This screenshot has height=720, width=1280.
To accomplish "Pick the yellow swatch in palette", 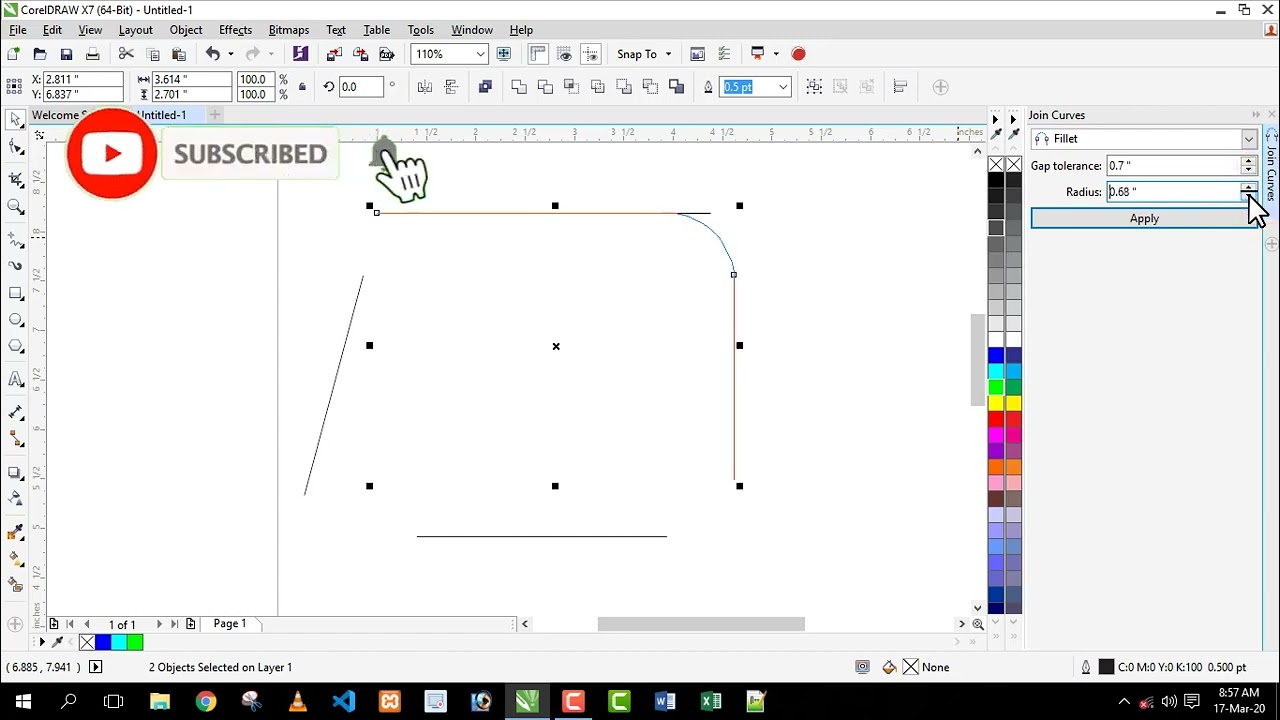I will coord(996,403).
